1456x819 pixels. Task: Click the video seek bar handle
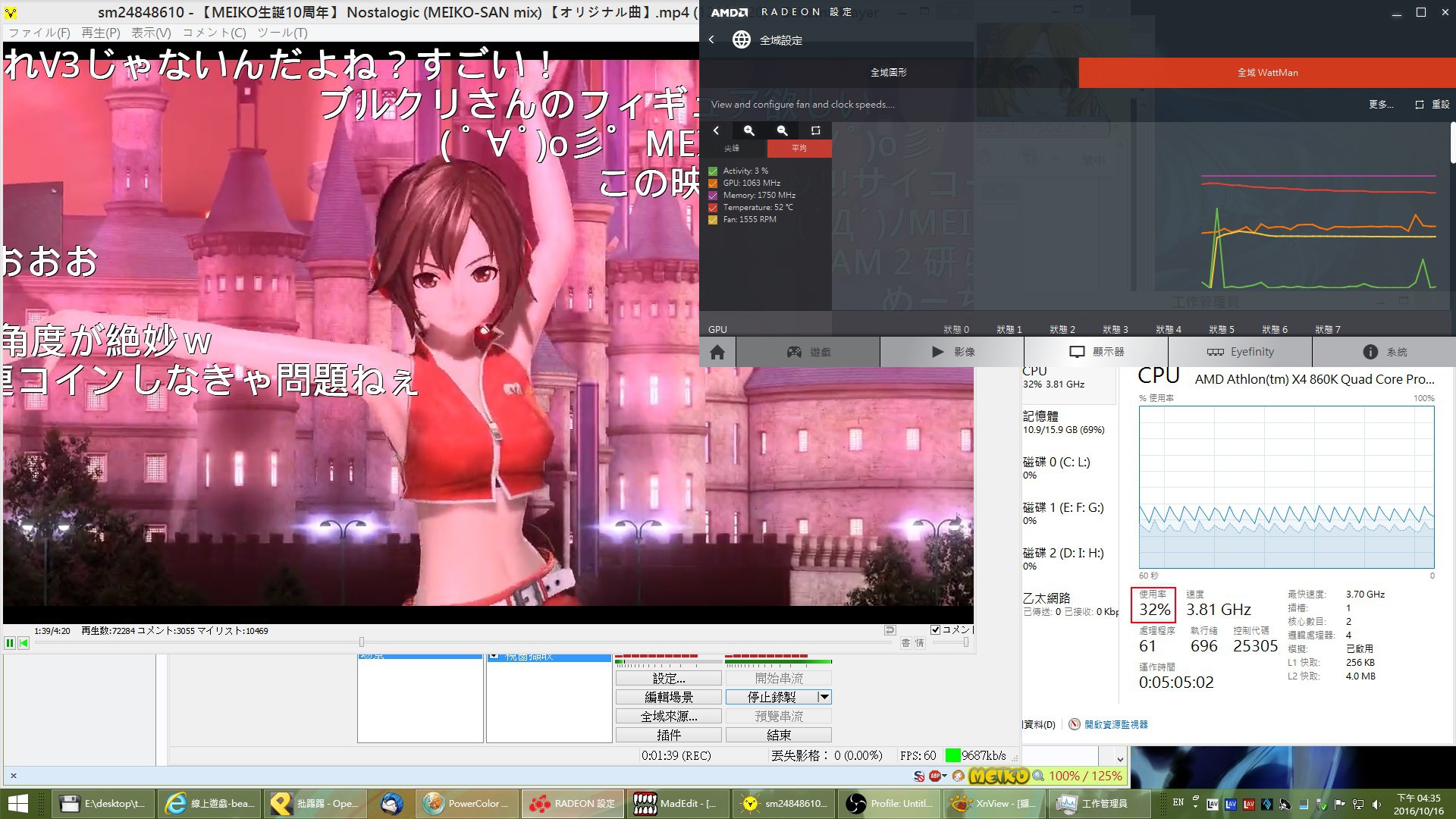click(362, 642)
